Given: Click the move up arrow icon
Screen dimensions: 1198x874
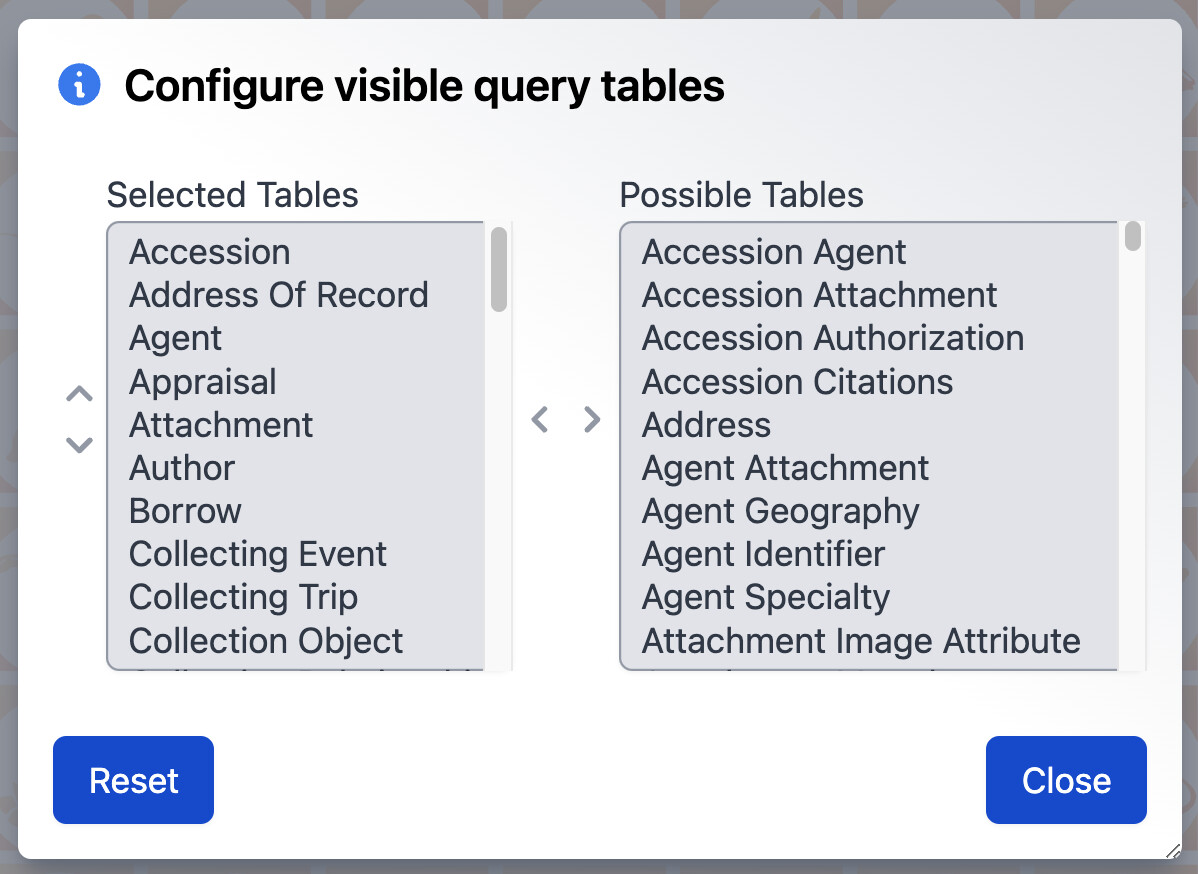Looking at the screenshot, I should coord(80,394).
